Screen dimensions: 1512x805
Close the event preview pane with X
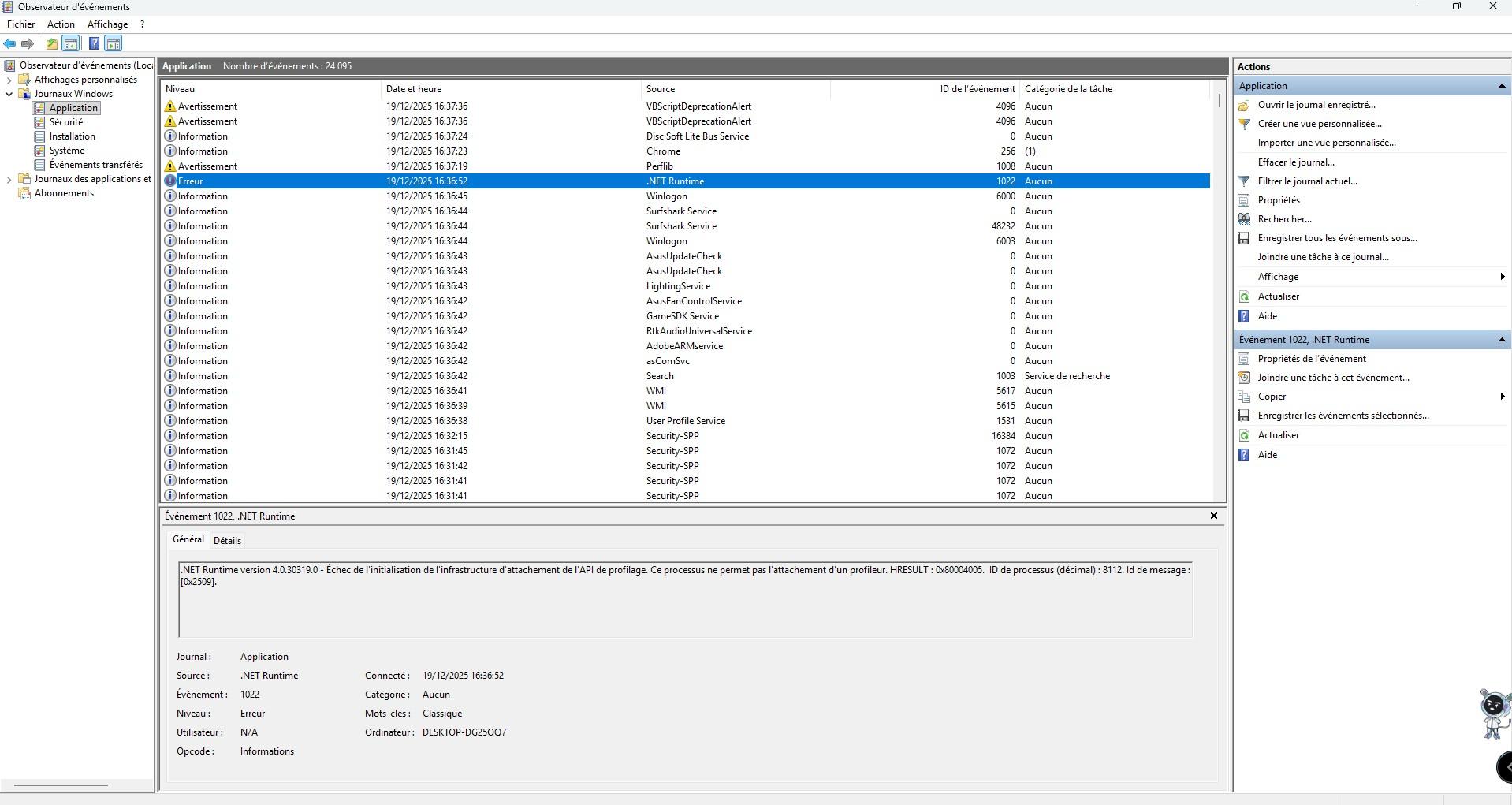(x=1213, y=516)
